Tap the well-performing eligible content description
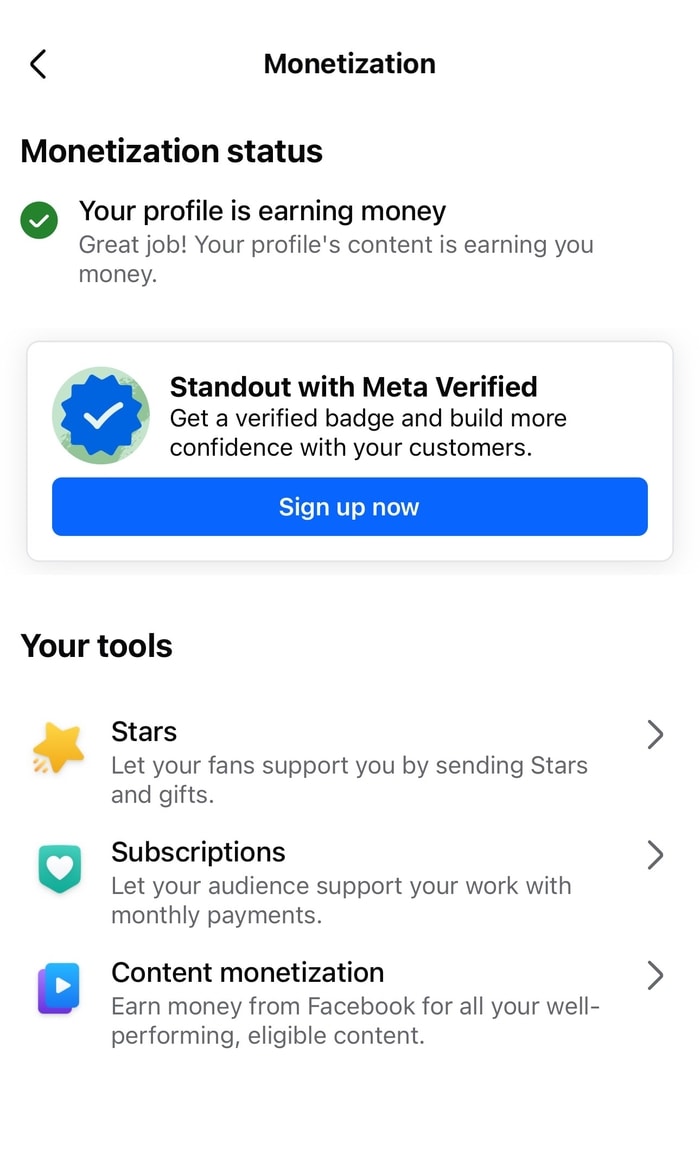The width and height of the screenshot is (700, 1175). tap(355, 1020)
